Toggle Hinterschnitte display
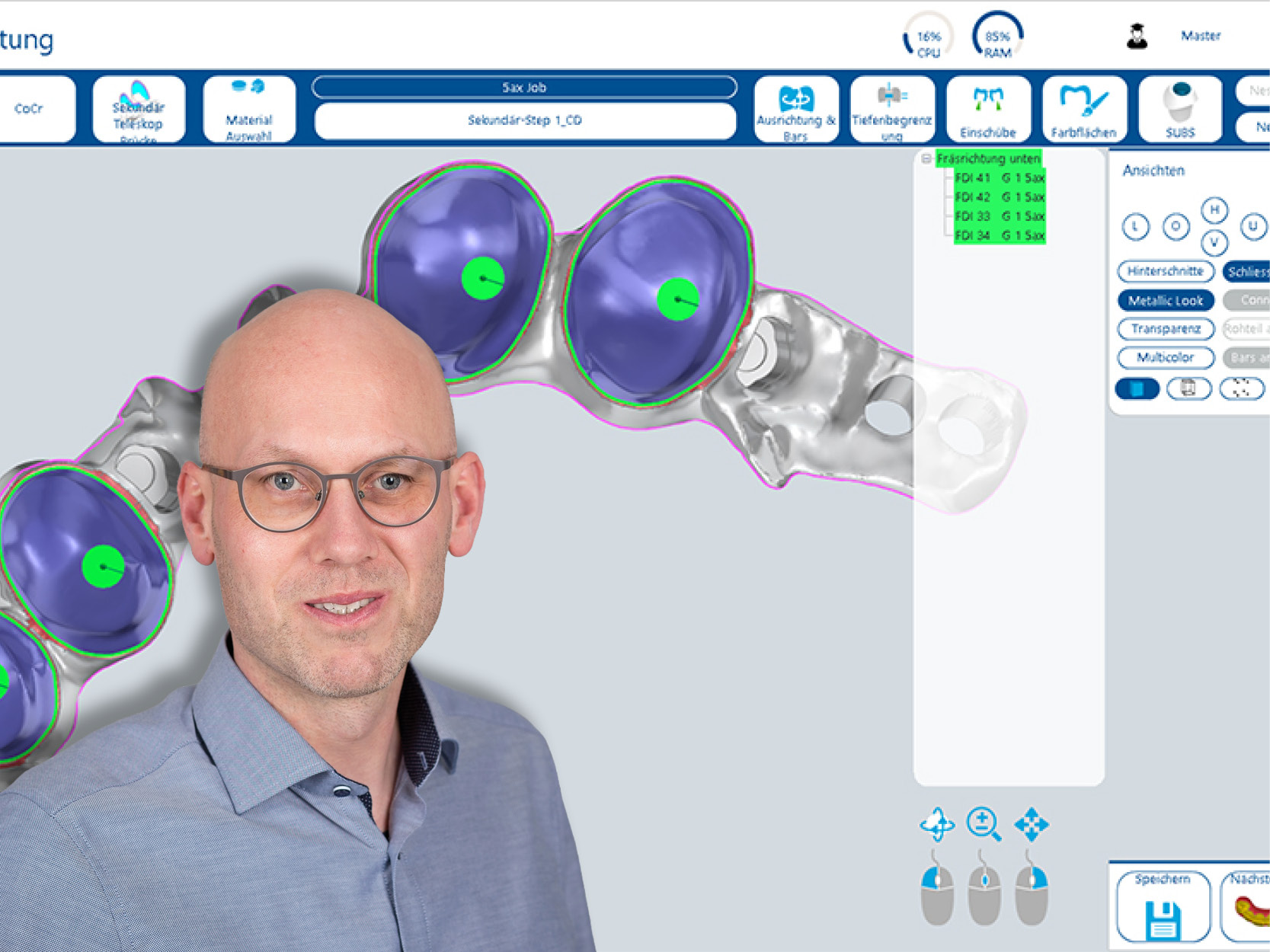The width and height of the screenshot is (1270, 952). (x=1166, y=271)
